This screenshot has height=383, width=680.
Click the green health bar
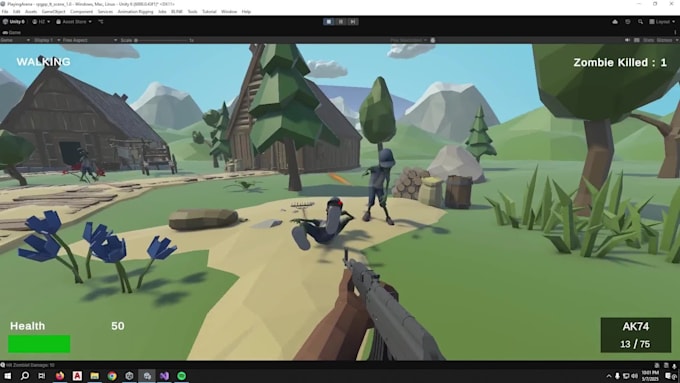click(x=39, y=344)
